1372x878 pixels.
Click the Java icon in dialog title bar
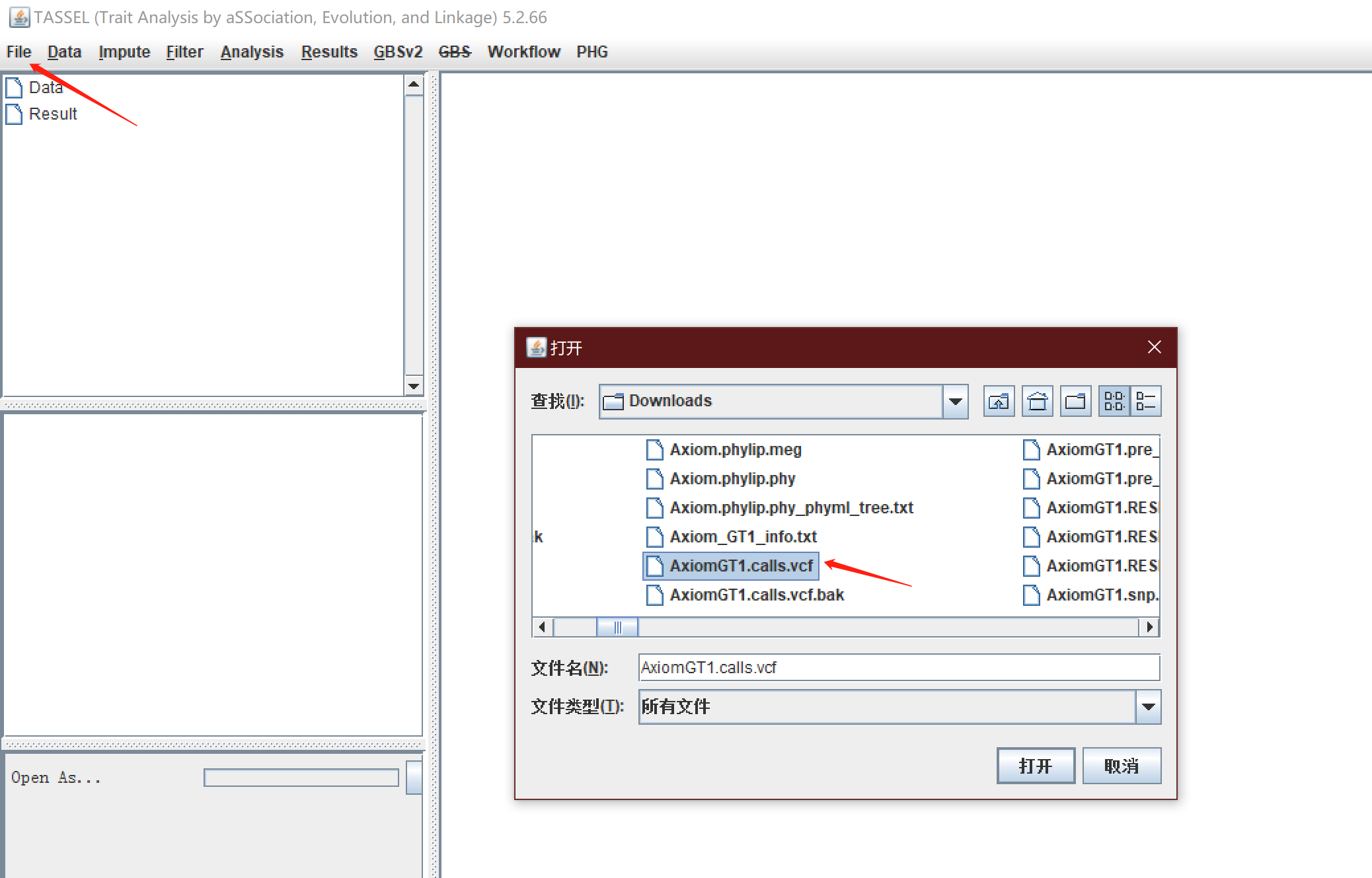[x=536, y=347]
